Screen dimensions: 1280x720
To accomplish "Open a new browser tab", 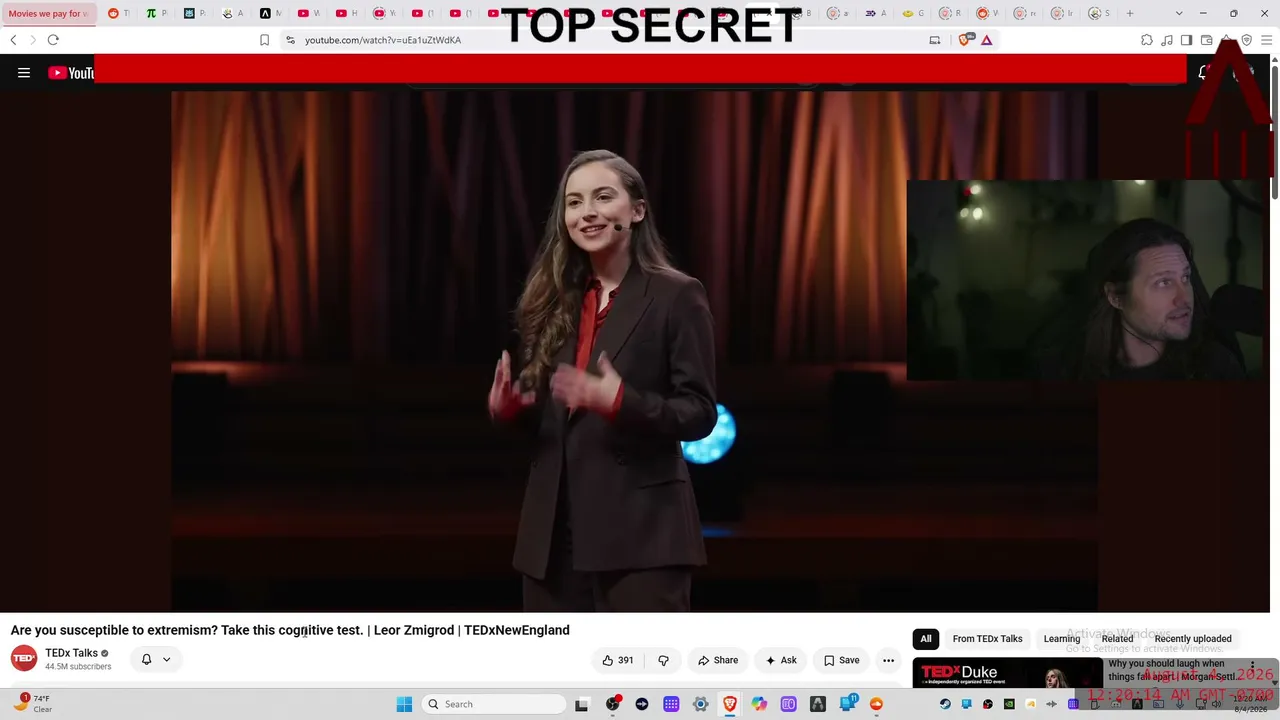I will click(1130, 13).
